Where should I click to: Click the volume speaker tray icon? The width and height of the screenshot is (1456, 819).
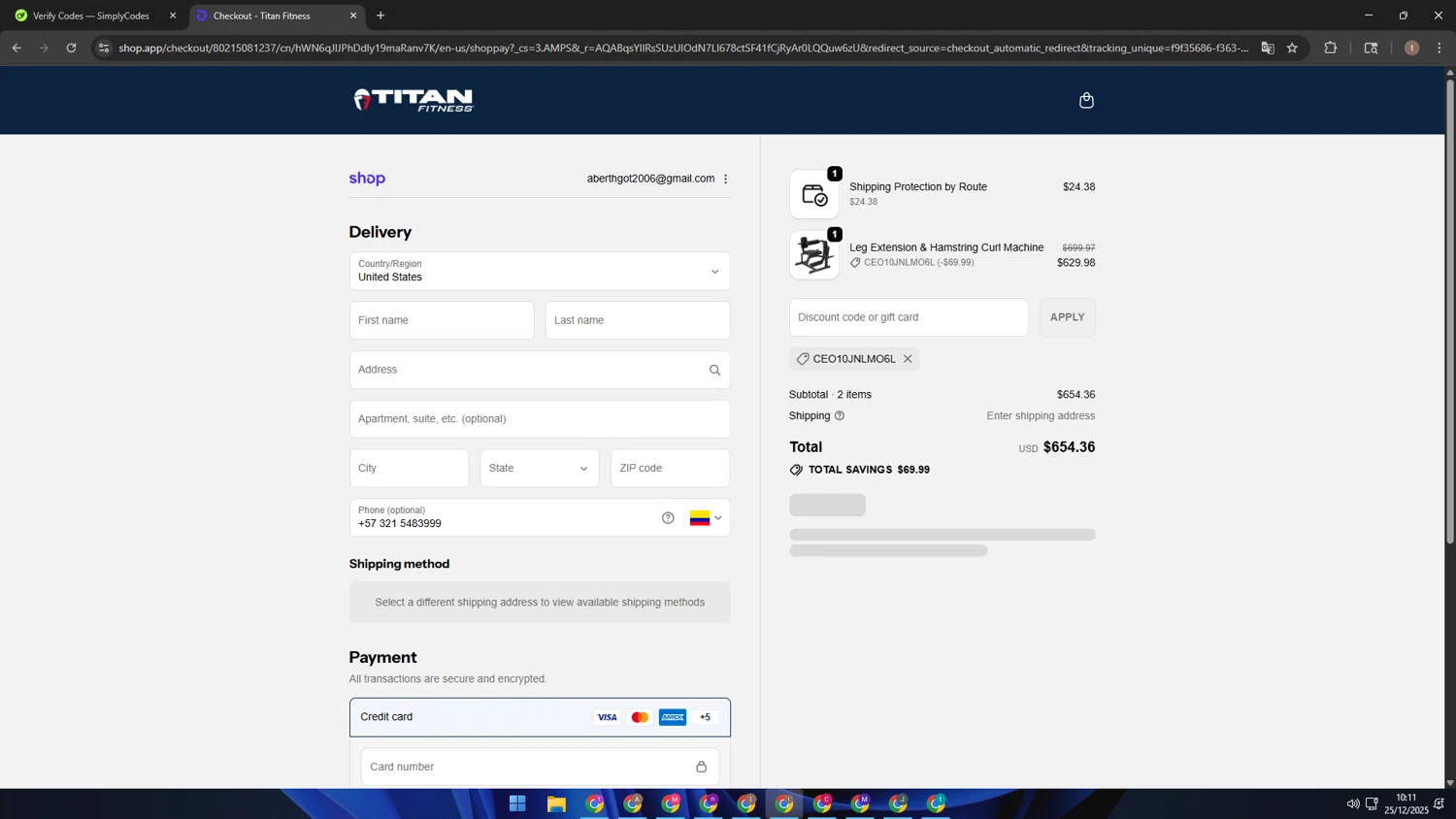[1353, 803]
